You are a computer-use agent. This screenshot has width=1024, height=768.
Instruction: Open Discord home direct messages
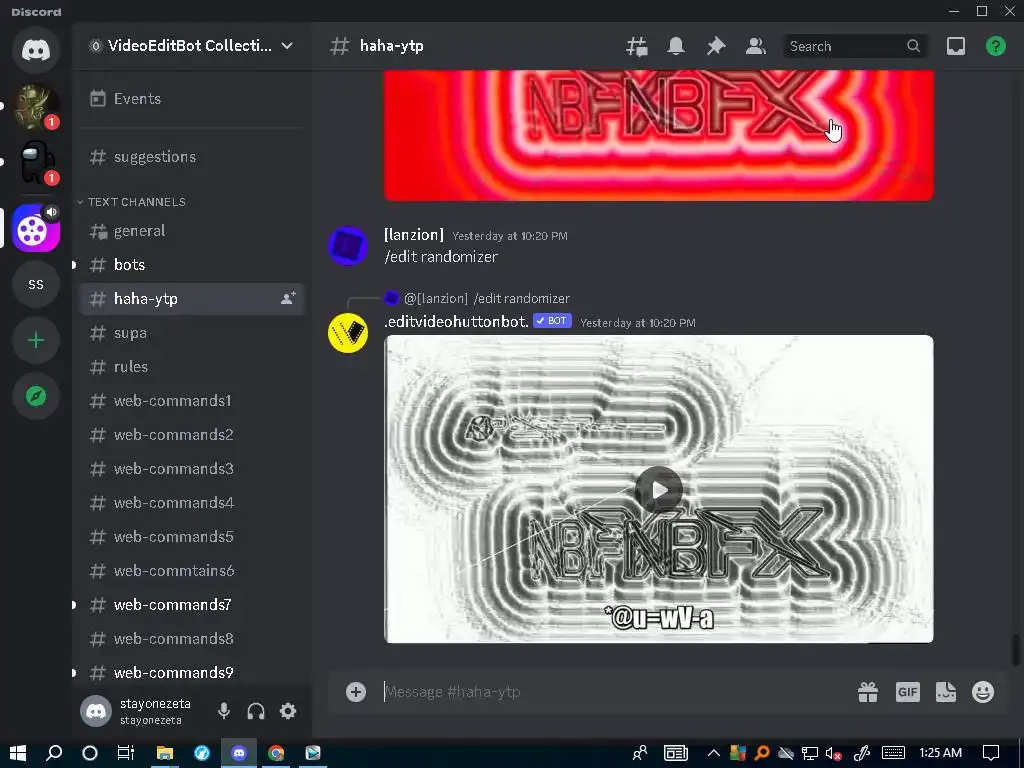(x=36, y=50)
